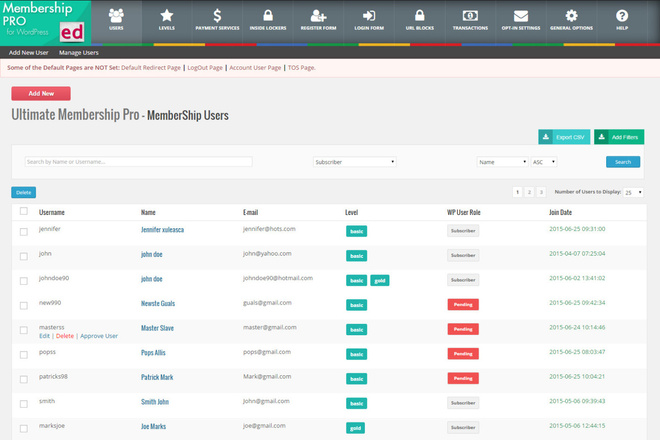Click the red Add New button
Image resolution: width=660 pixels, height=440 pixels.
[x=41, y=93]
